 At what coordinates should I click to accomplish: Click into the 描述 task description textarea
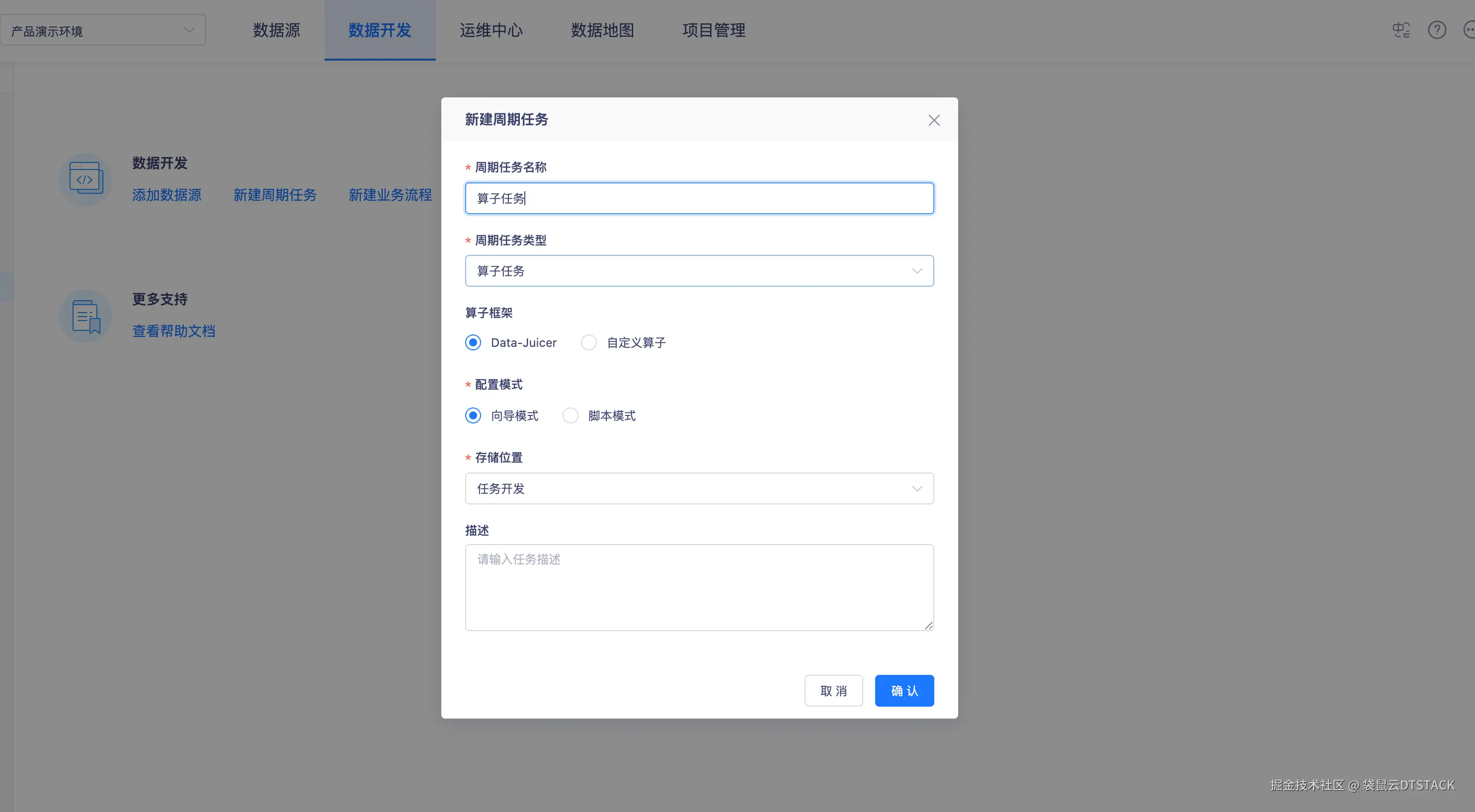(x=699, y=587)
